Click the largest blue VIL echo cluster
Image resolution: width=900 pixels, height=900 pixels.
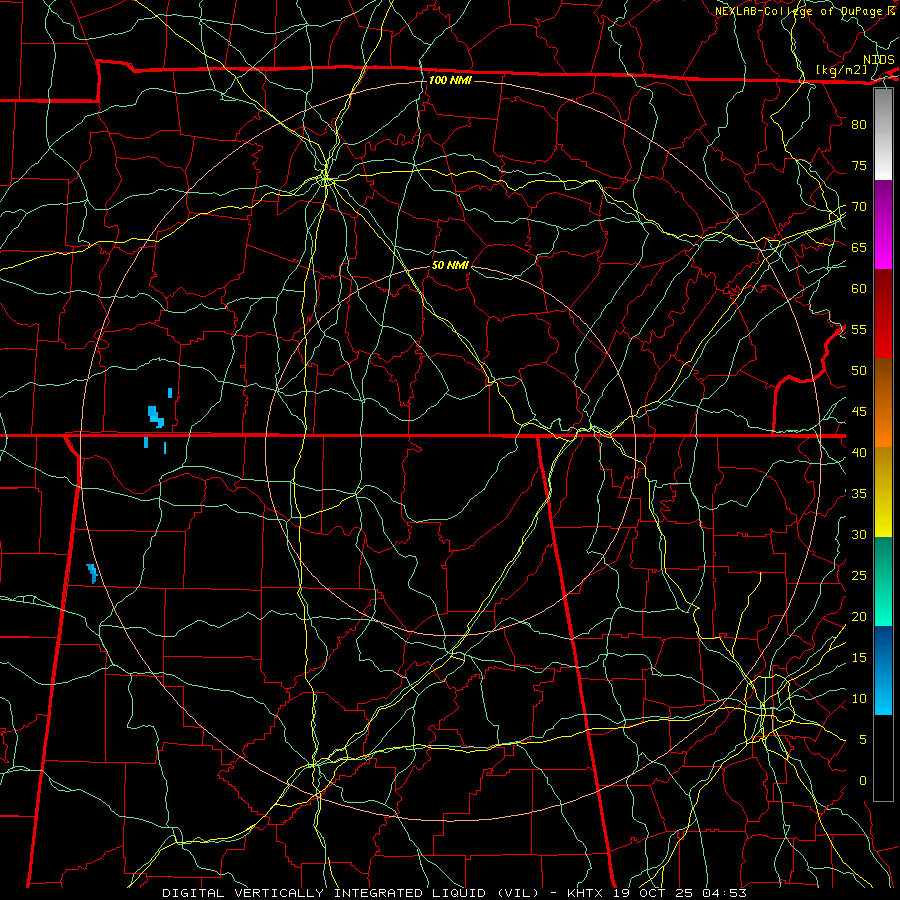(156, 417)
